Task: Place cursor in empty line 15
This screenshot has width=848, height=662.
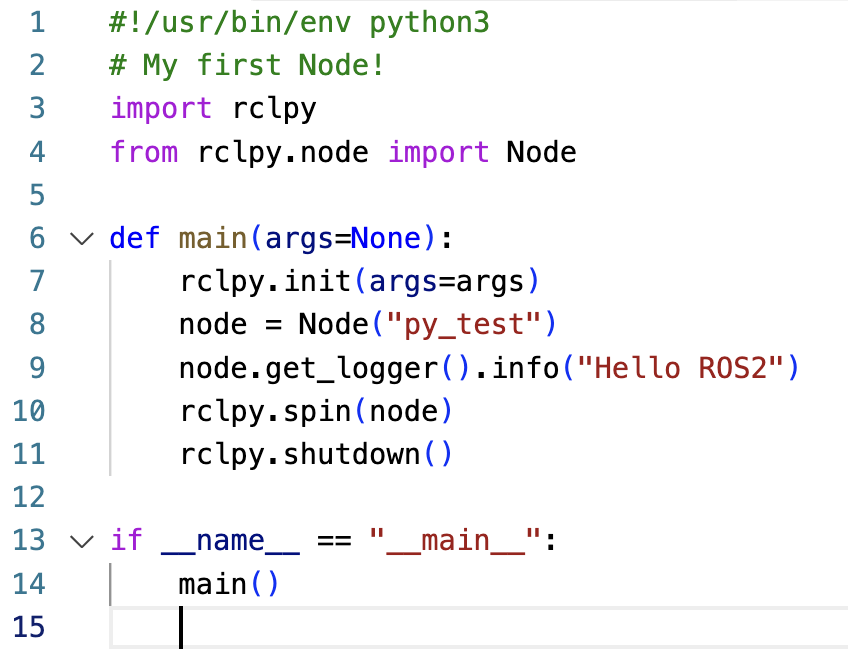Action: pyautogui.click(x=479, y=627)
